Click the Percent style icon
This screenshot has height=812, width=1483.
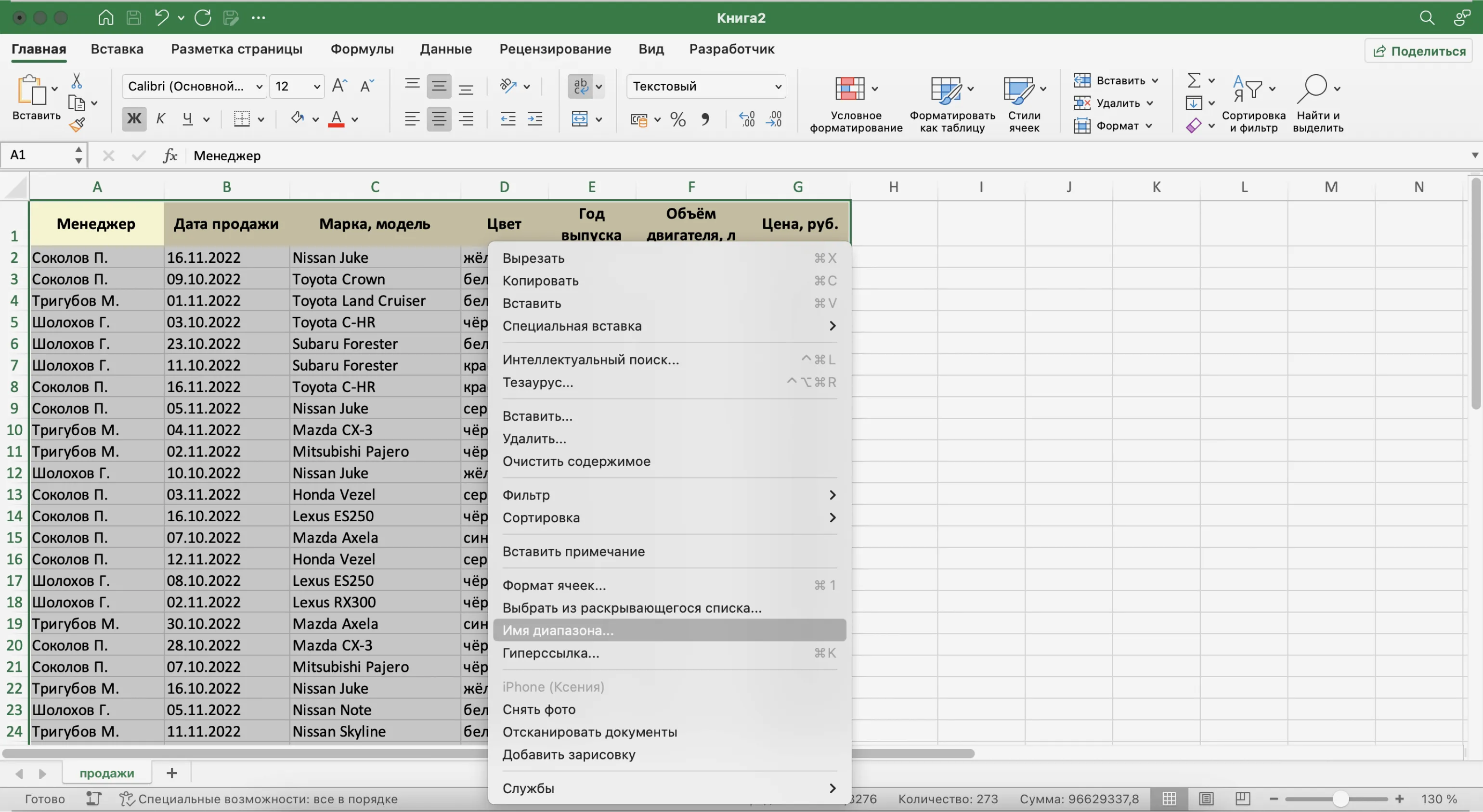(x=677, y=120)
